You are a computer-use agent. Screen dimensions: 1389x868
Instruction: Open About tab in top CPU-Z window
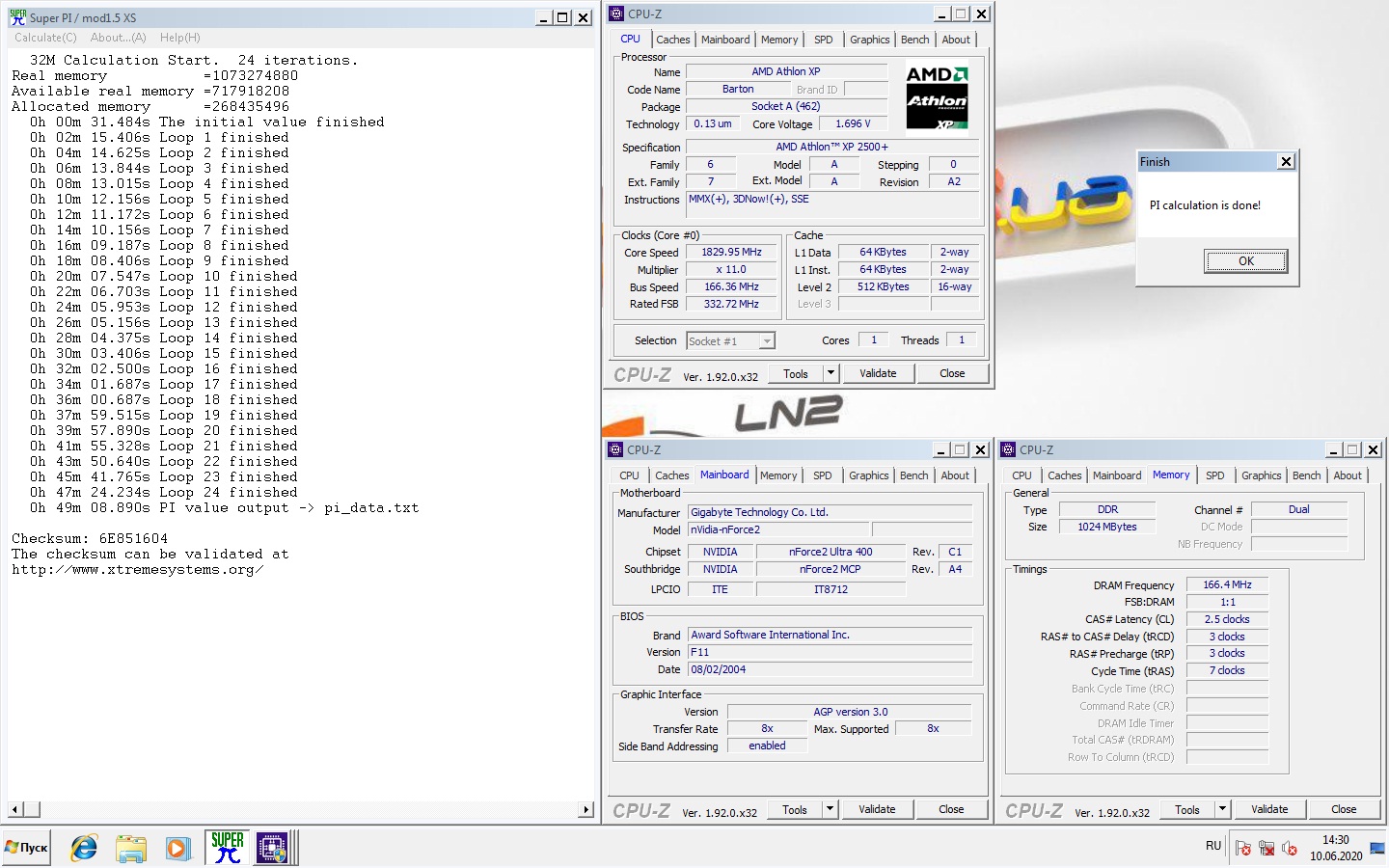coord(956,40)
